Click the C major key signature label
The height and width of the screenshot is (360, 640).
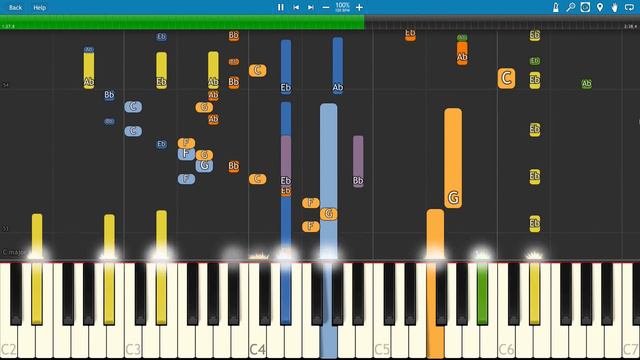[13, 252]
